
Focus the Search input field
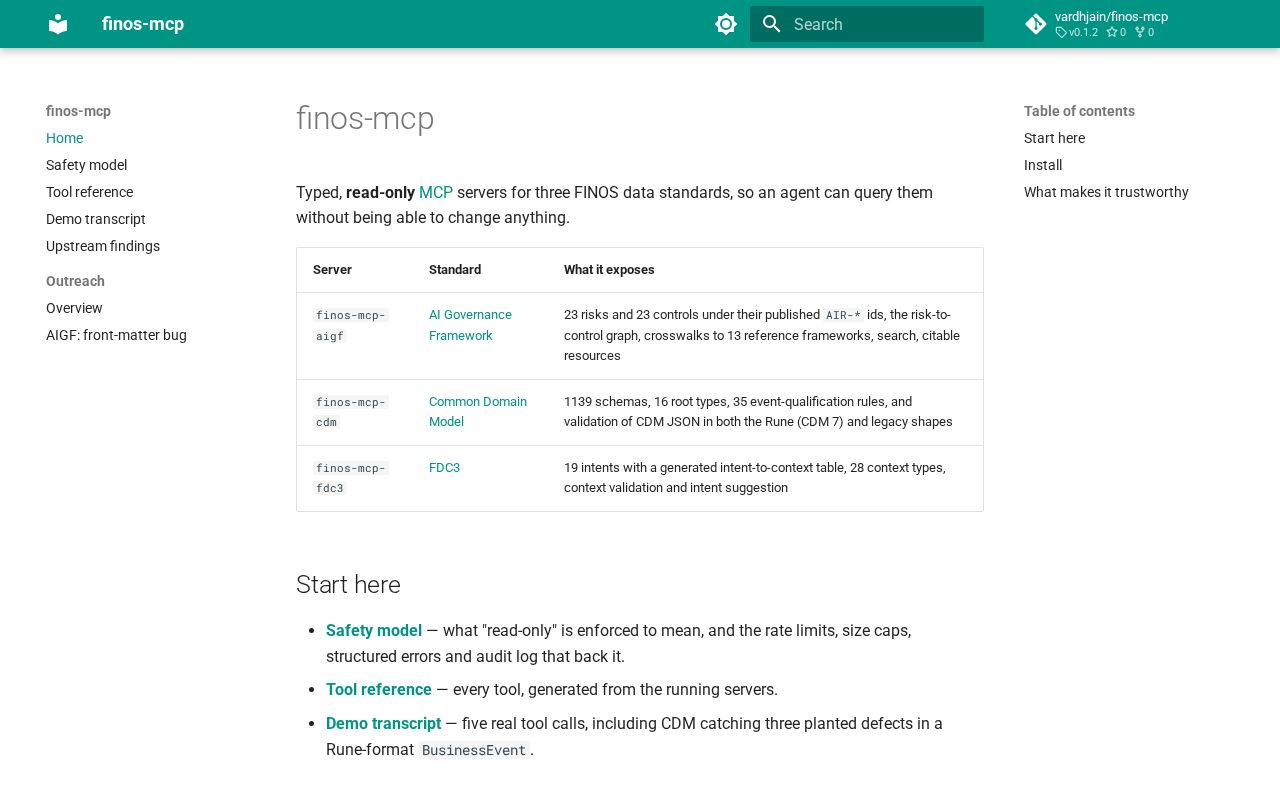pos(867,24)
